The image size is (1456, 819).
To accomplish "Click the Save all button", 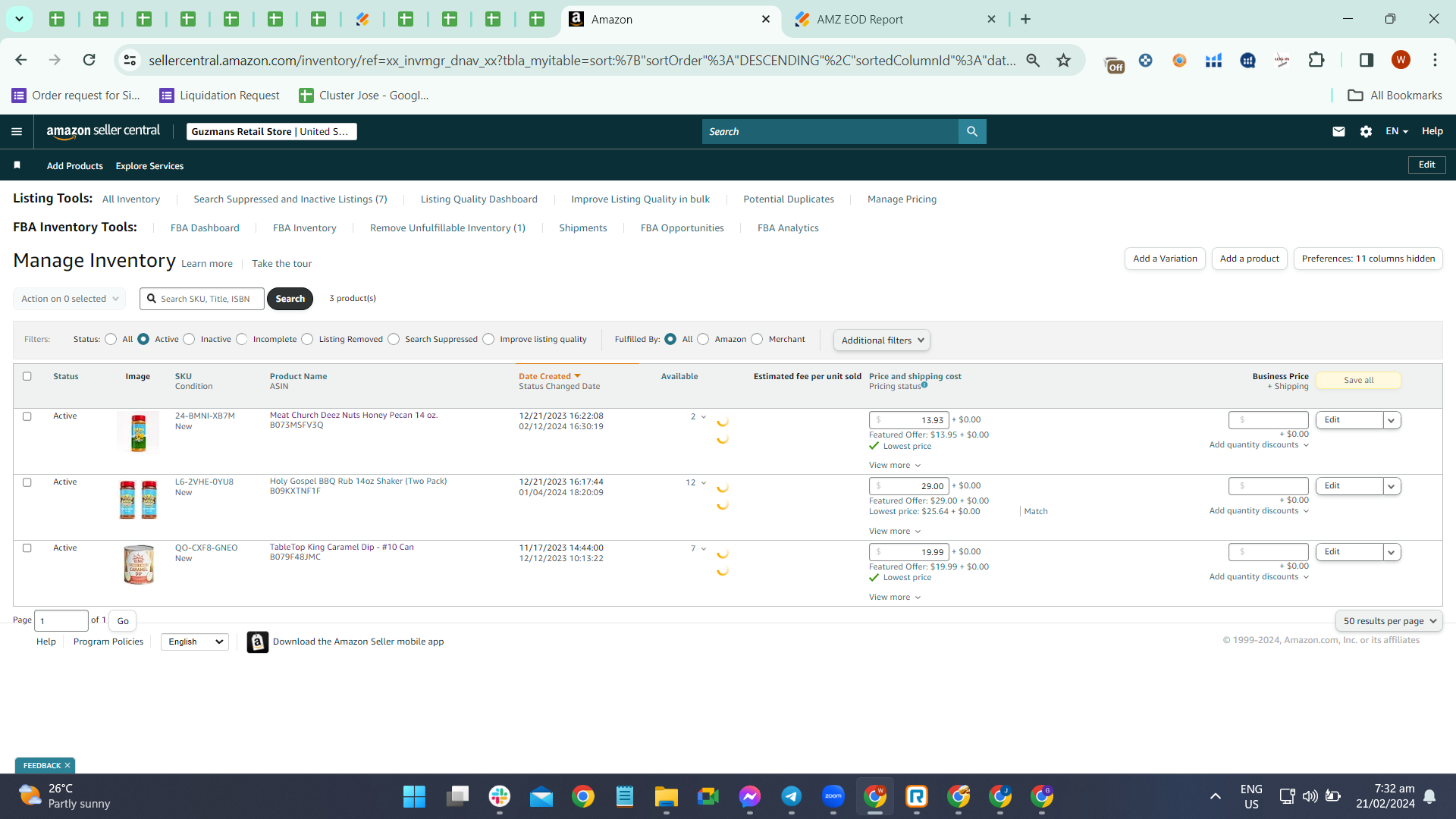I will [x=1358, y=381].
